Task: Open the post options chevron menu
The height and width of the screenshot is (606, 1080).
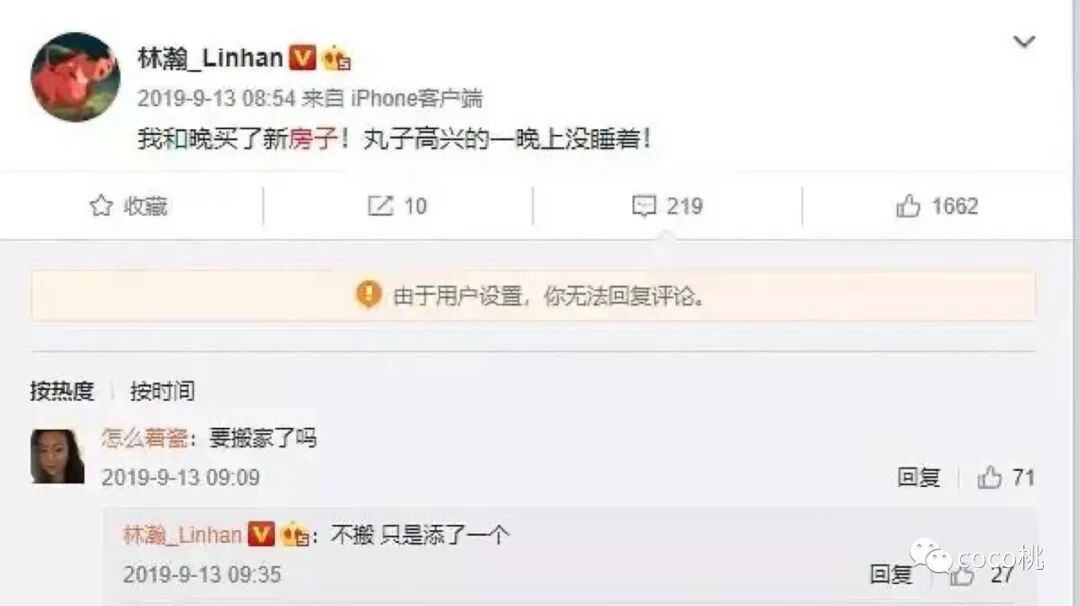Action: click(x=1024, y=42)
